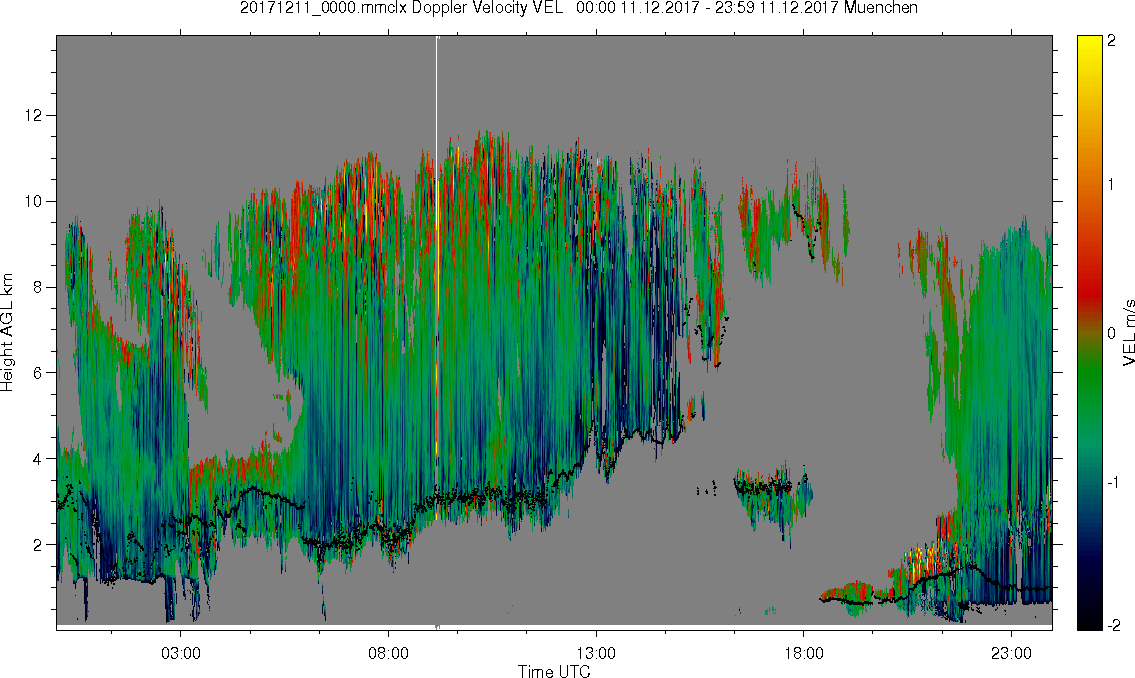Click the '23:00' time axis label
1135x678 pixels.
pos(1012,653)
